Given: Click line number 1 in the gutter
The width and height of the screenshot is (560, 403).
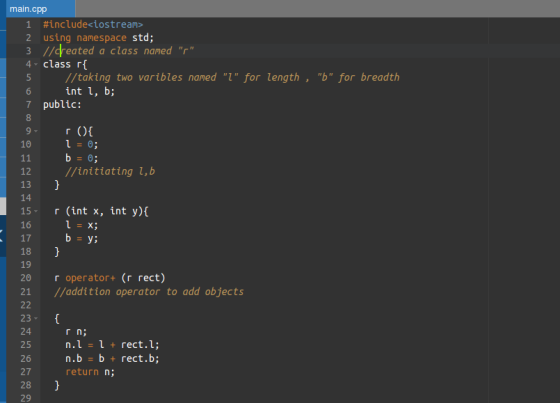Looking at the screenshot, I should [28, 25].
